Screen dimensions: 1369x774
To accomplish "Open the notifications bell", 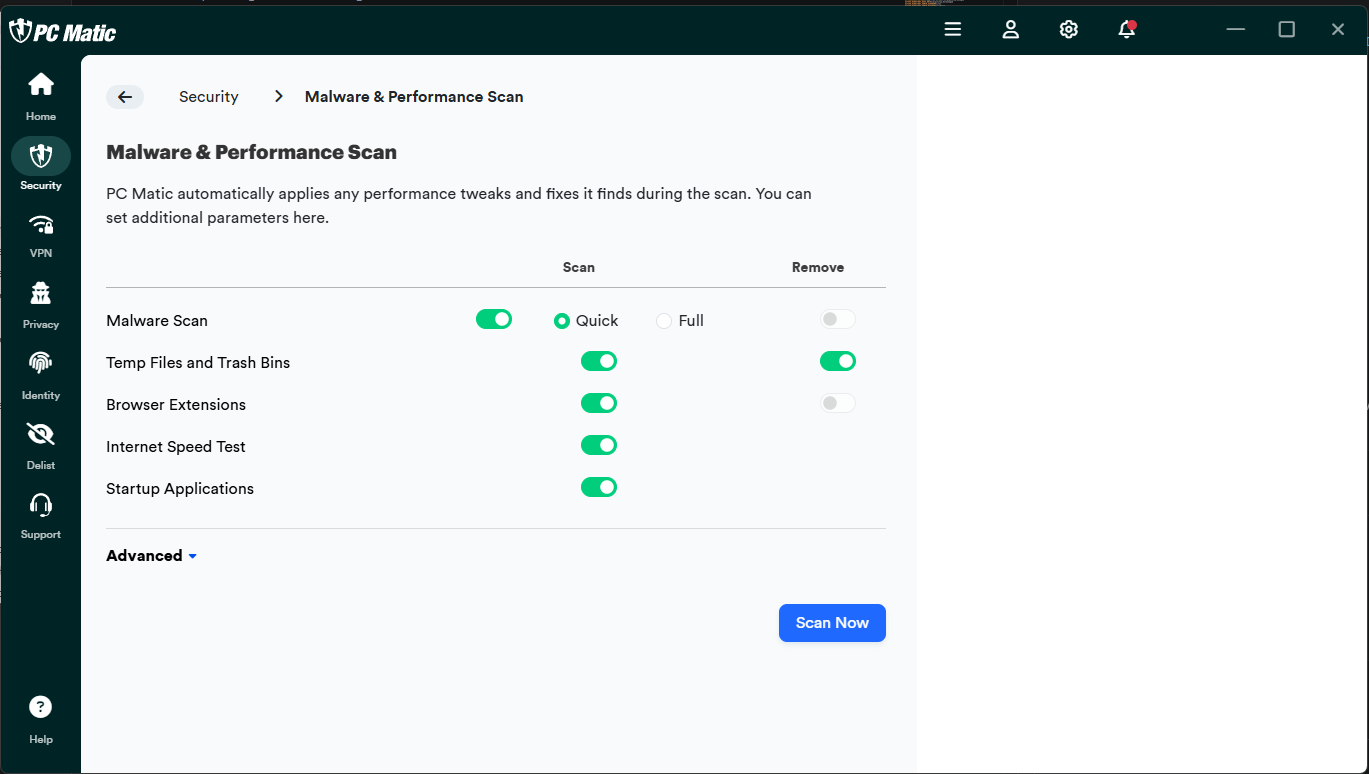I will coord(1127,30).
